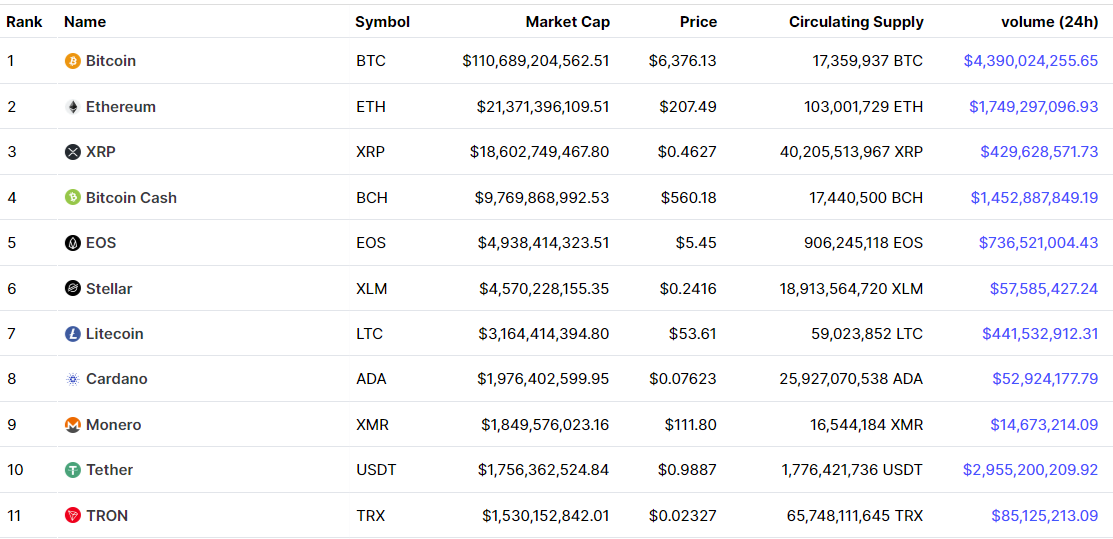The width and height of the screenshot is (1113, 539).
Task: Open the Ethereum name link
Action: [x=121, y=107]
